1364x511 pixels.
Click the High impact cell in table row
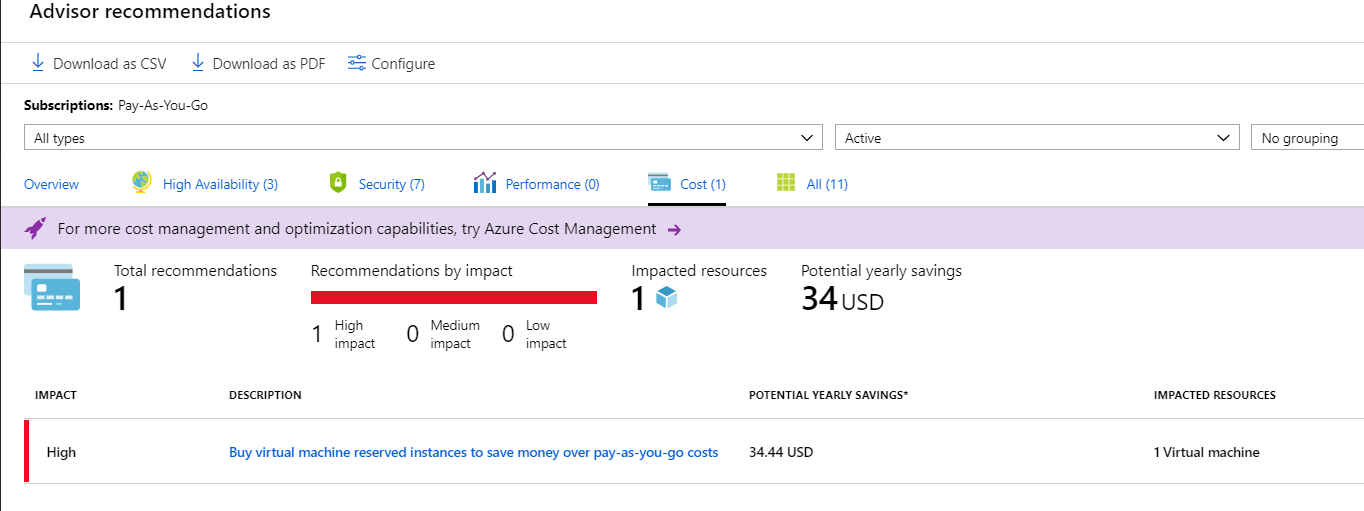point(61,452)
